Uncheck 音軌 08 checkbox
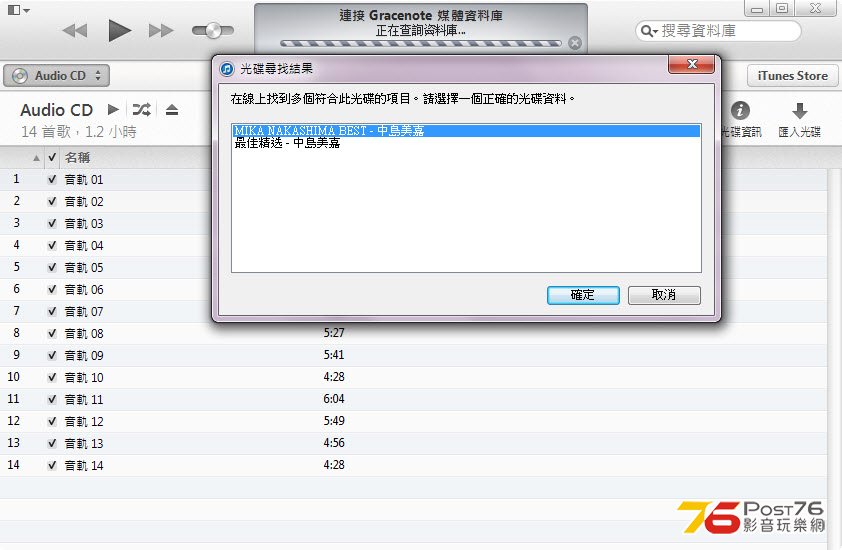The image size is (842, 550). 52,334
